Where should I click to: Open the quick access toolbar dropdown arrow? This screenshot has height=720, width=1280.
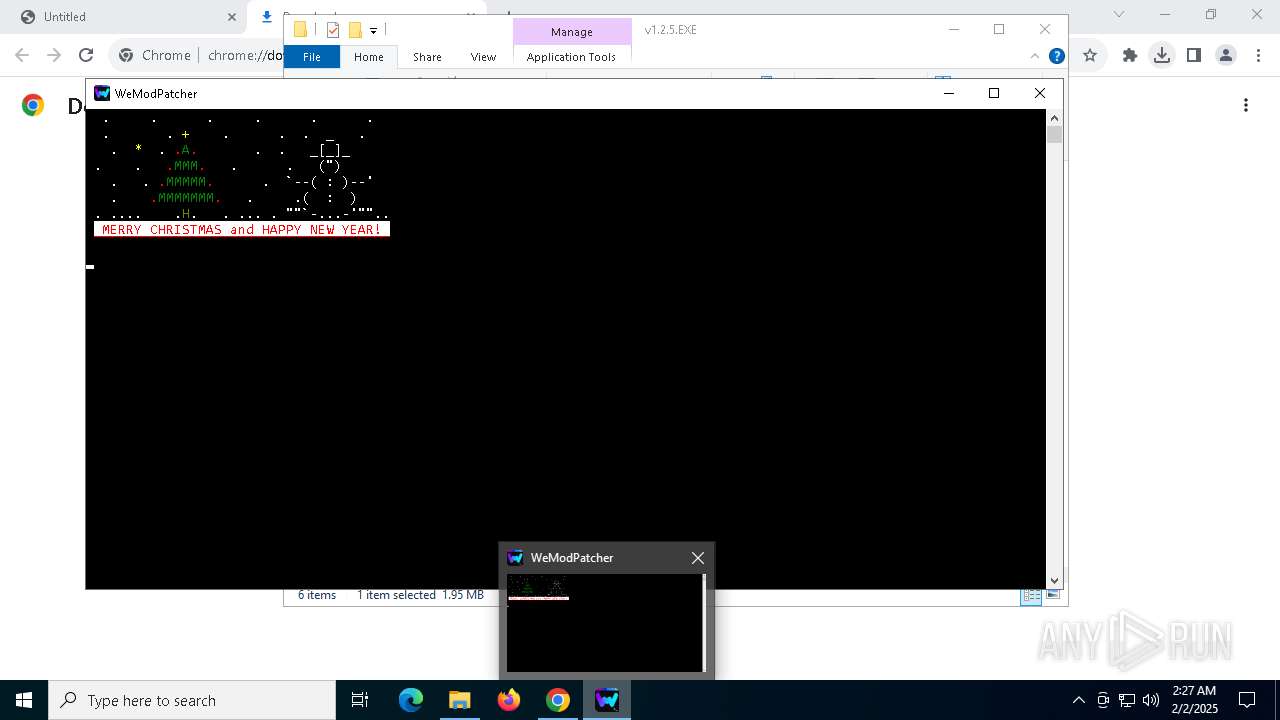click(373, 31)
